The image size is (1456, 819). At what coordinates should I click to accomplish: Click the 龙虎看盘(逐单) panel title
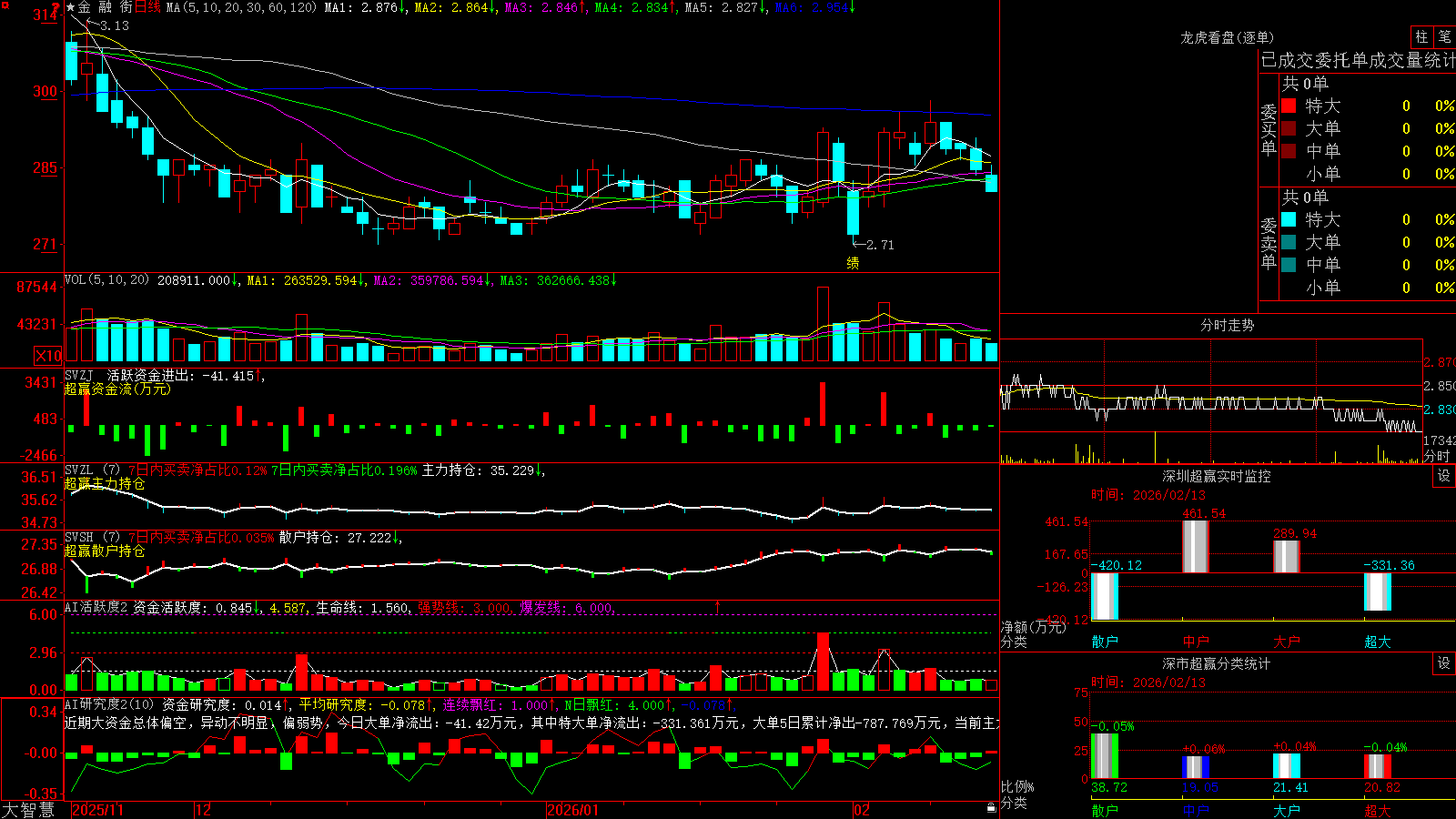coord(1227,37)
